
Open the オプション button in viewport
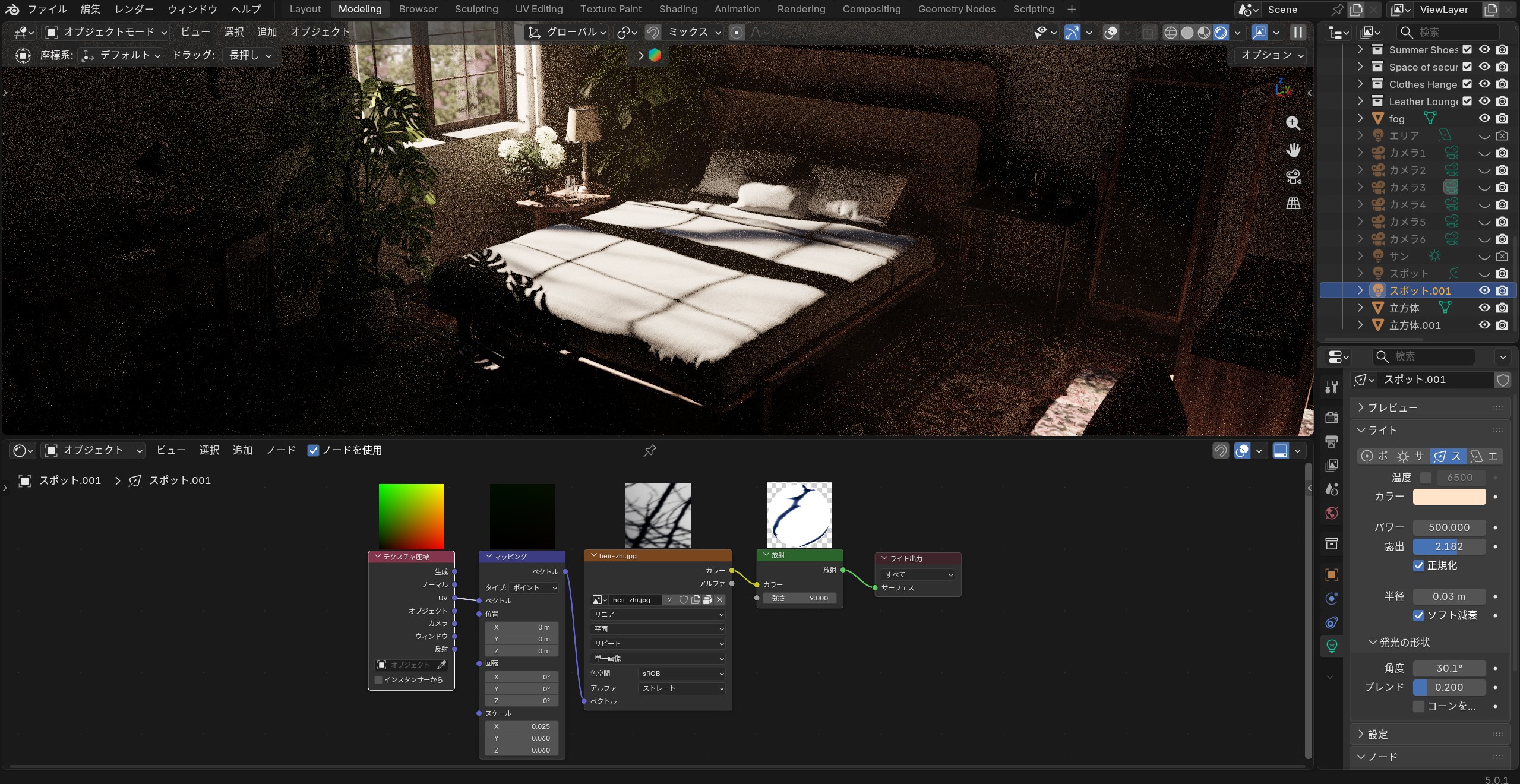(1272, 55)
